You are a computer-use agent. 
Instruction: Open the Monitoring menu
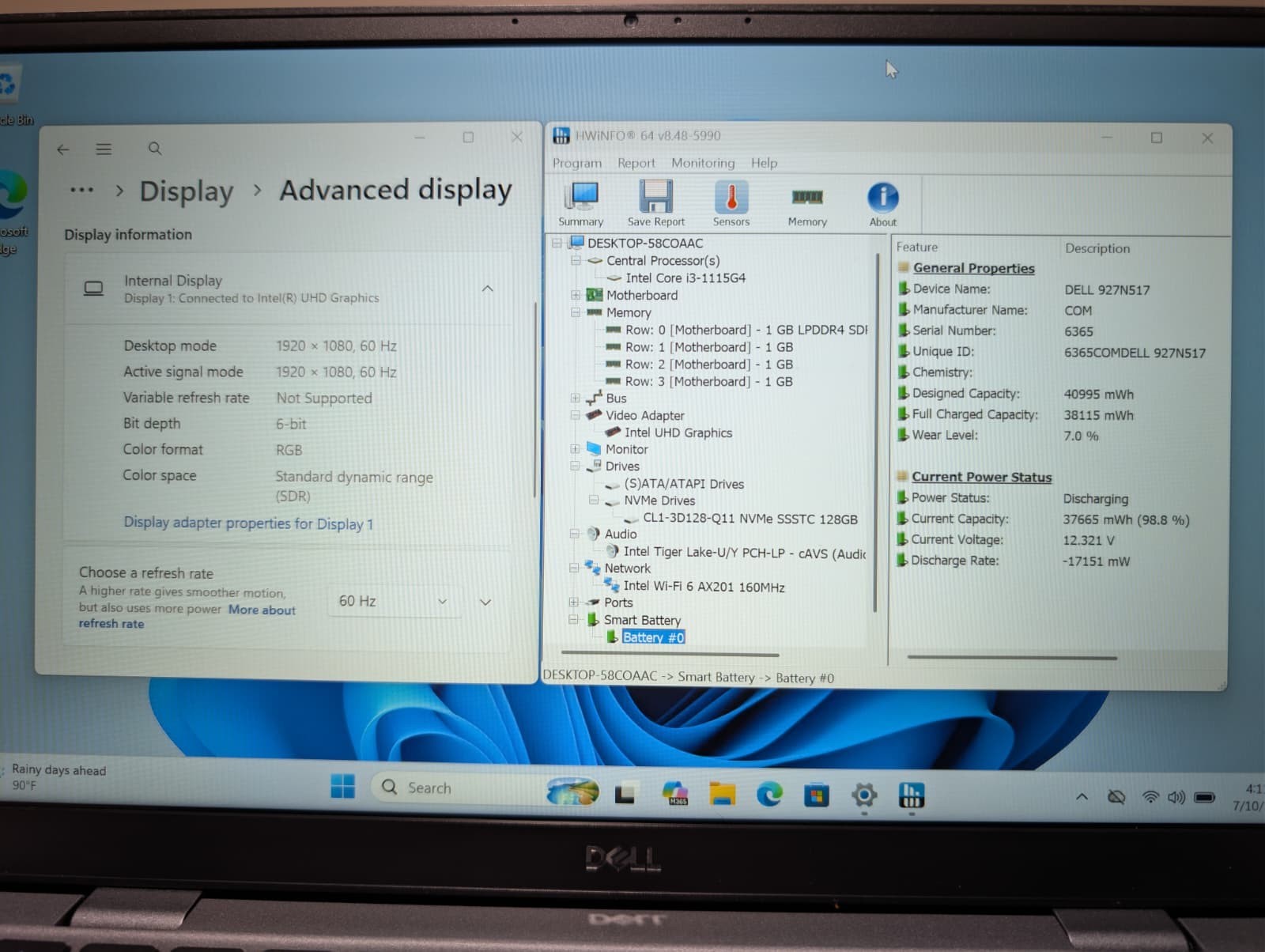tap(703, 163)
